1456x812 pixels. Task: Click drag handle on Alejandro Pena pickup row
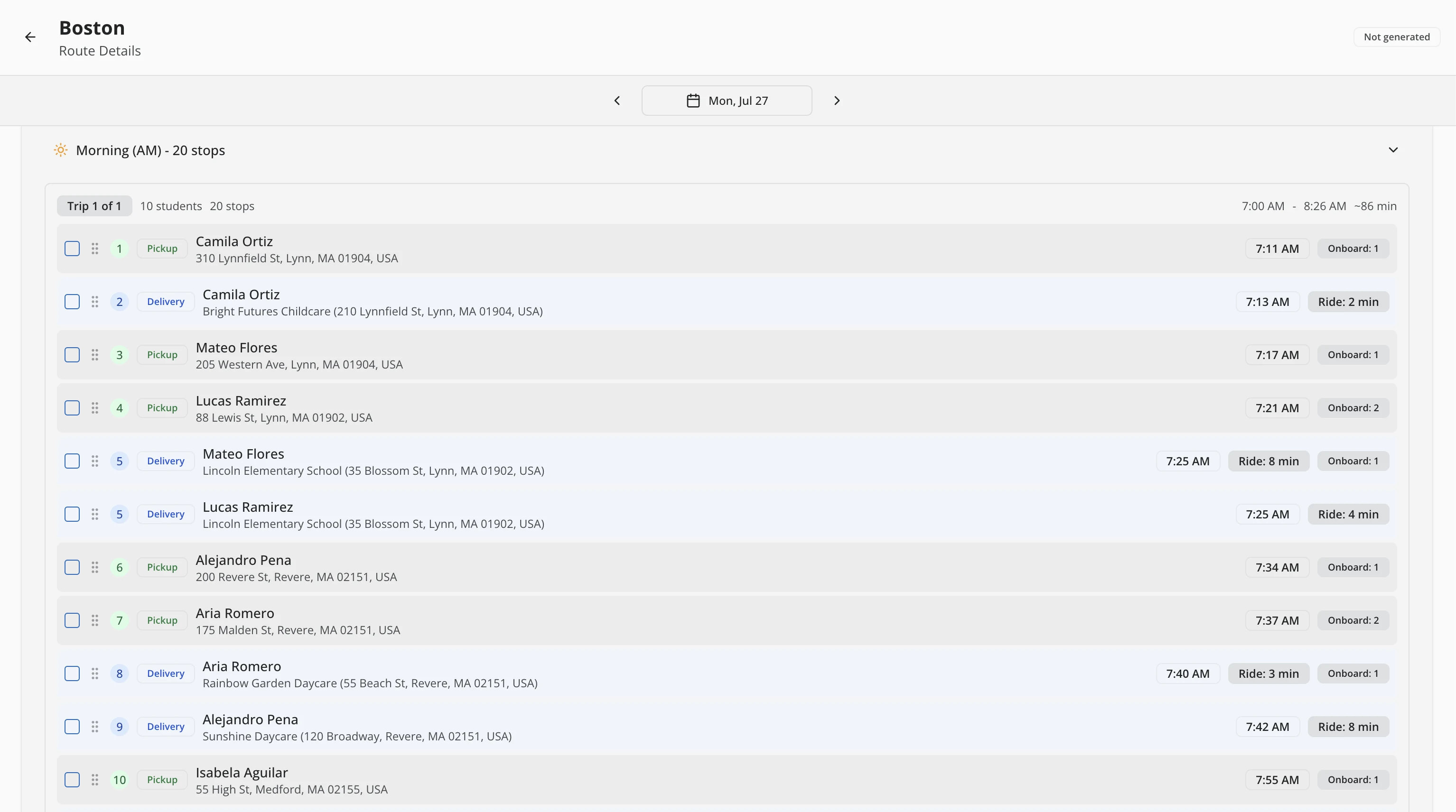[x=95, y=567]
